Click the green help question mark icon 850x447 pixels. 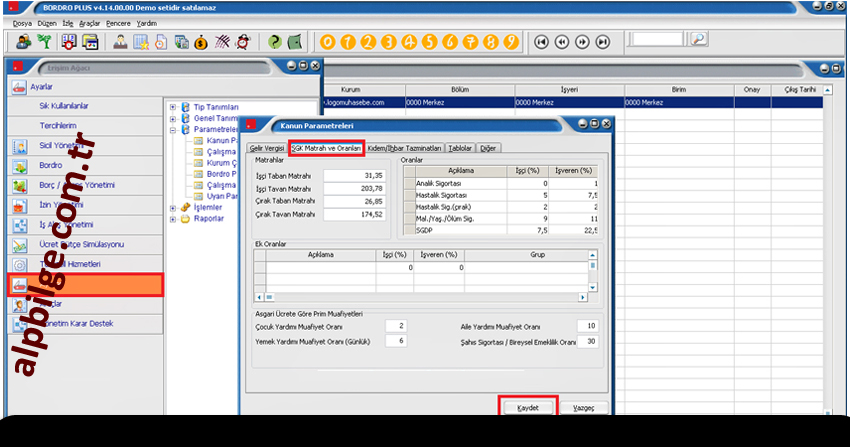click(x=273, y=42)
